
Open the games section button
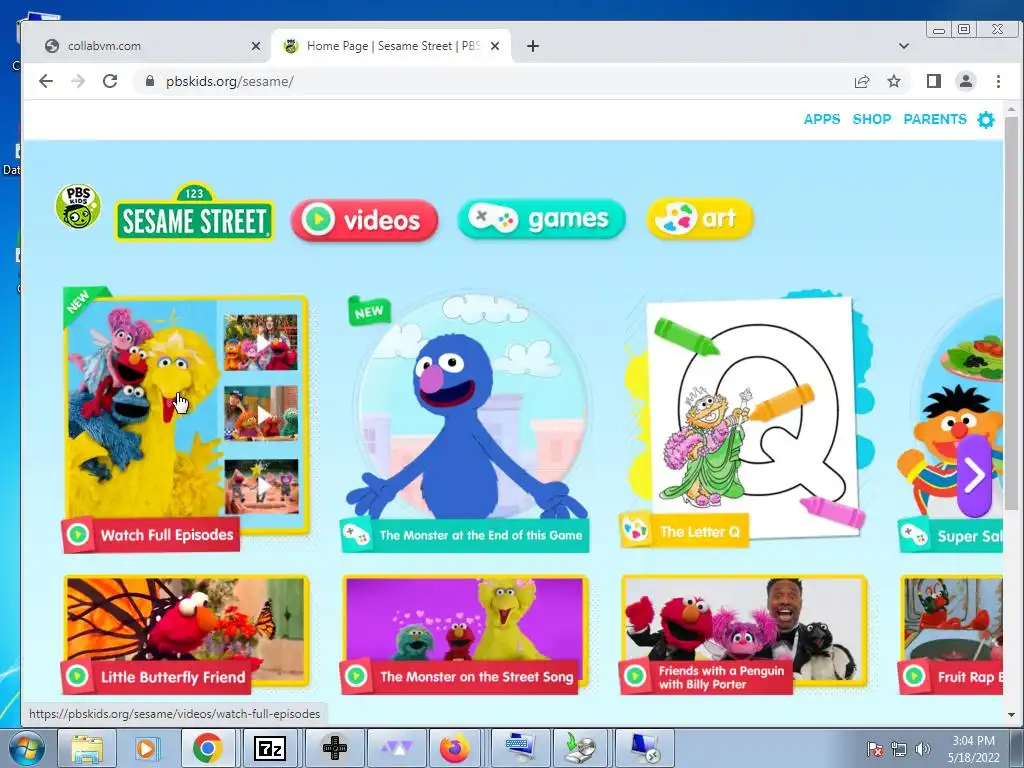[x=541, y=219]
